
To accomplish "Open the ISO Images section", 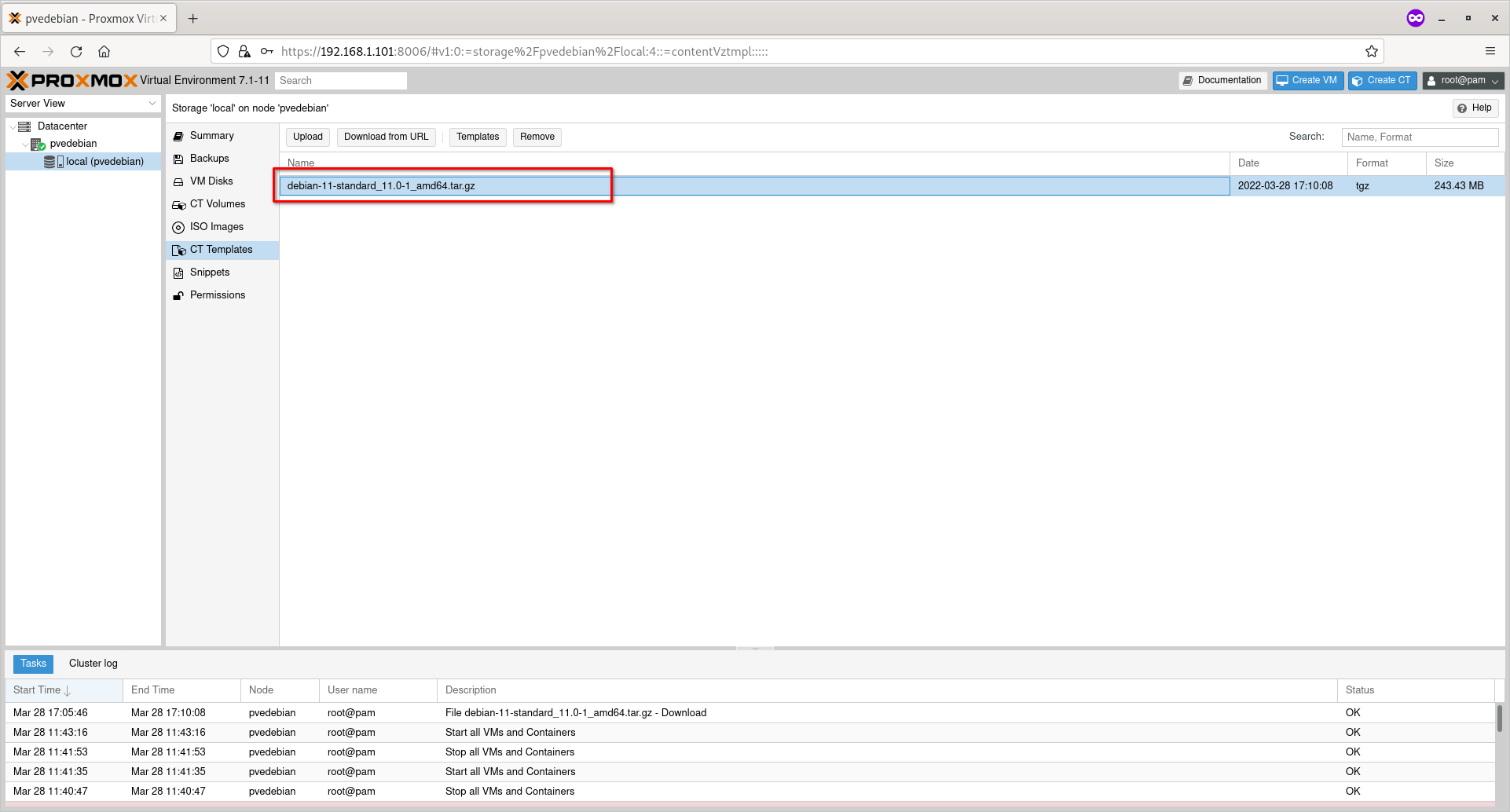I will click(222, 227).
